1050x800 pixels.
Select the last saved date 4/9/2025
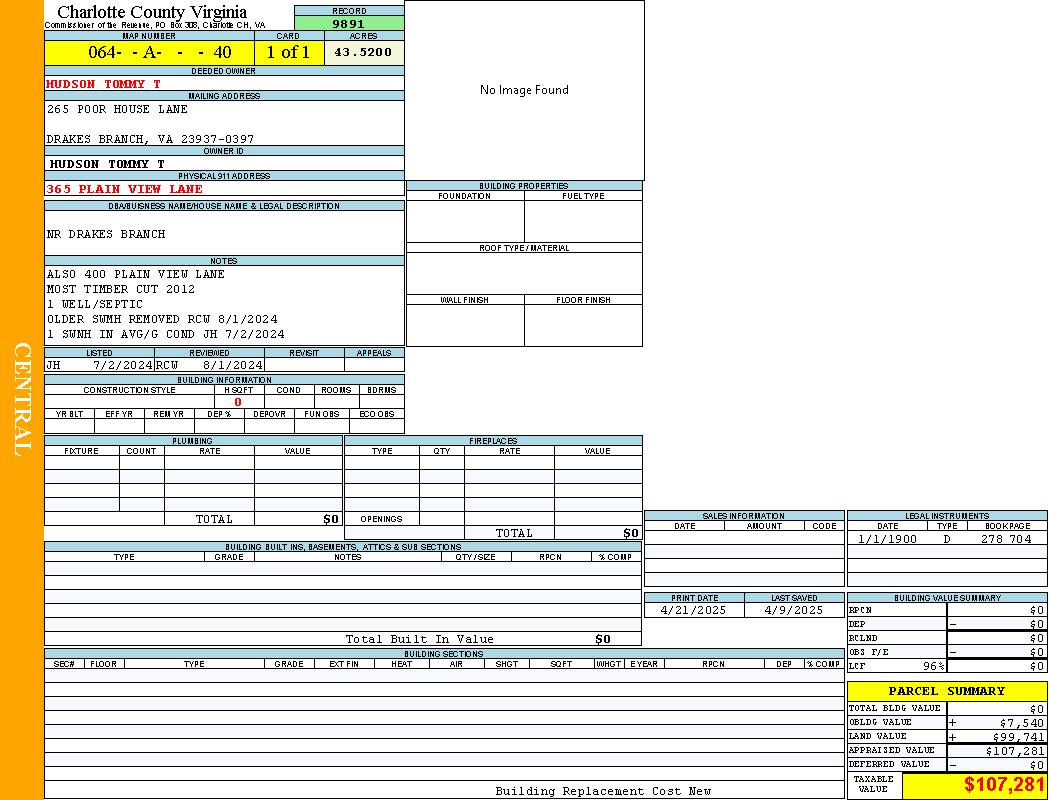point(794,610)
